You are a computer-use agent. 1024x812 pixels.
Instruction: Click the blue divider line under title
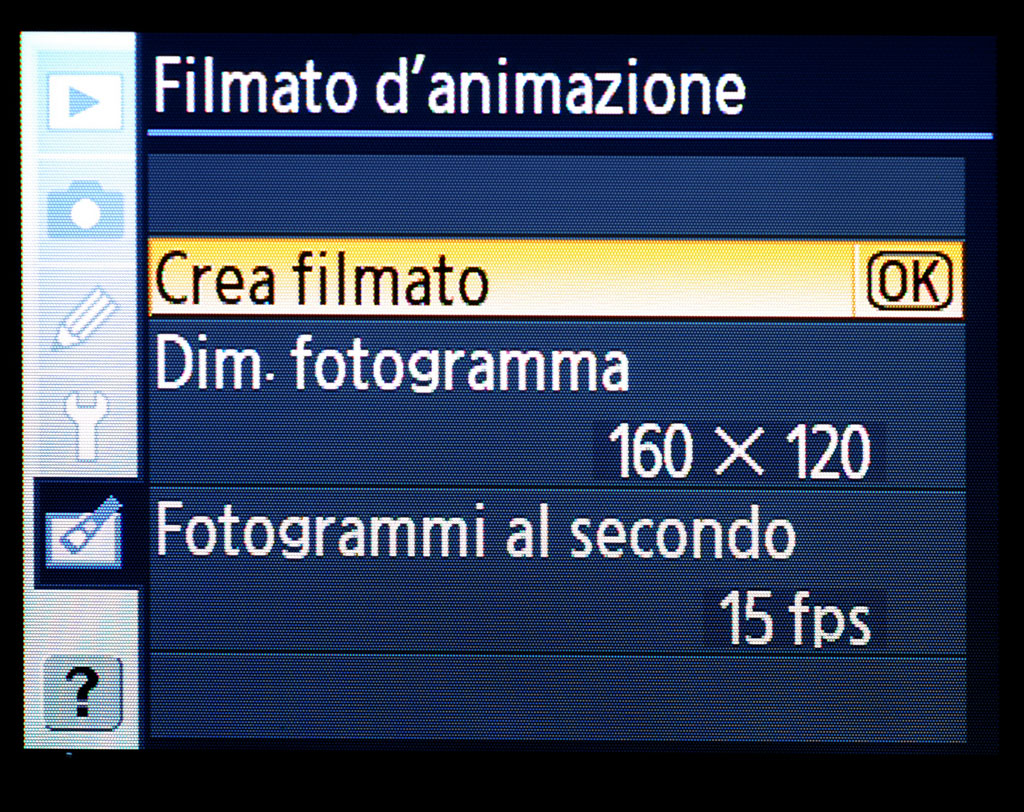pyautogui.click(x=569, y=135)
